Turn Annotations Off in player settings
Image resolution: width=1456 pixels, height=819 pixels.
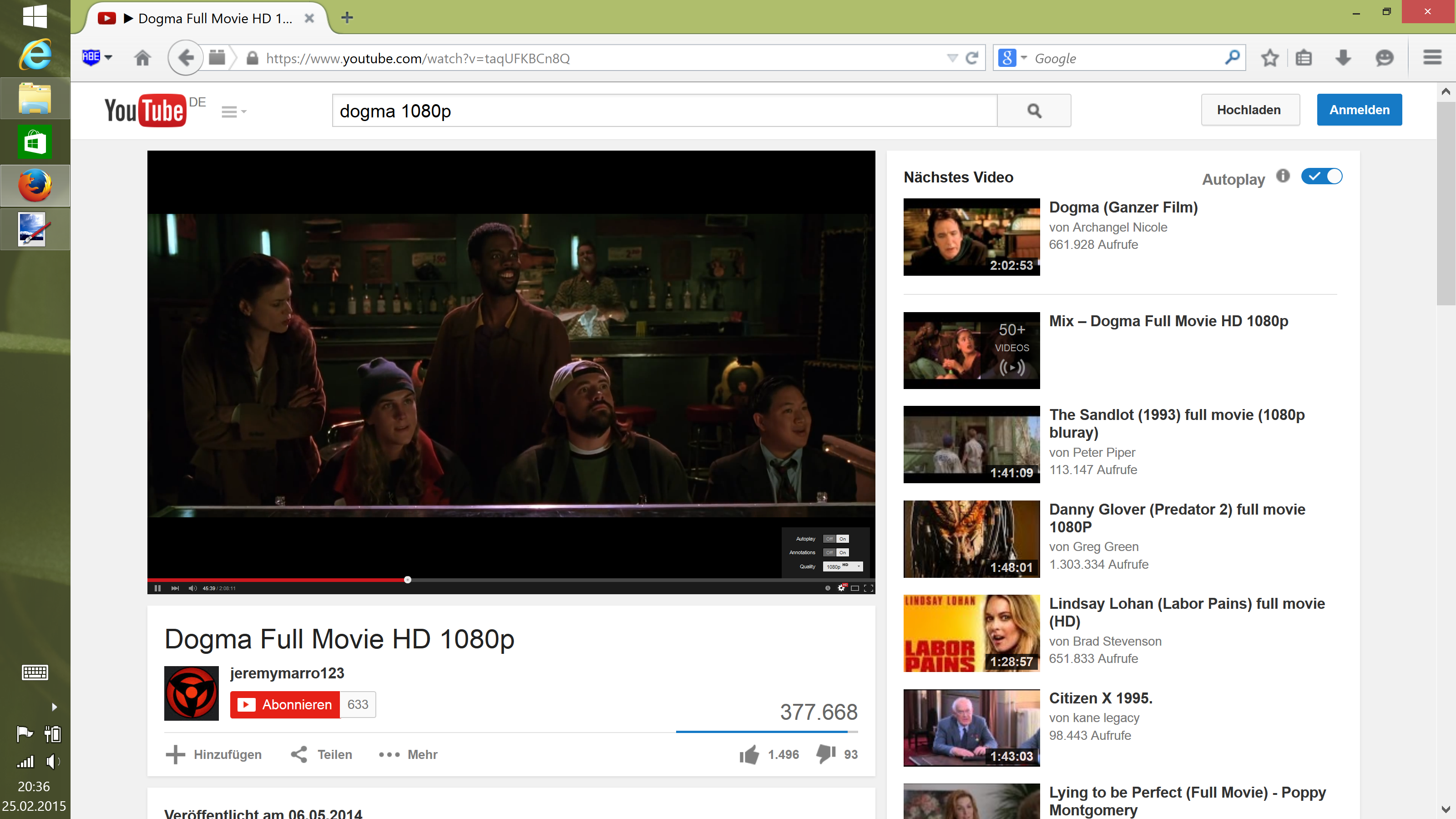click(x=829, y=552)
